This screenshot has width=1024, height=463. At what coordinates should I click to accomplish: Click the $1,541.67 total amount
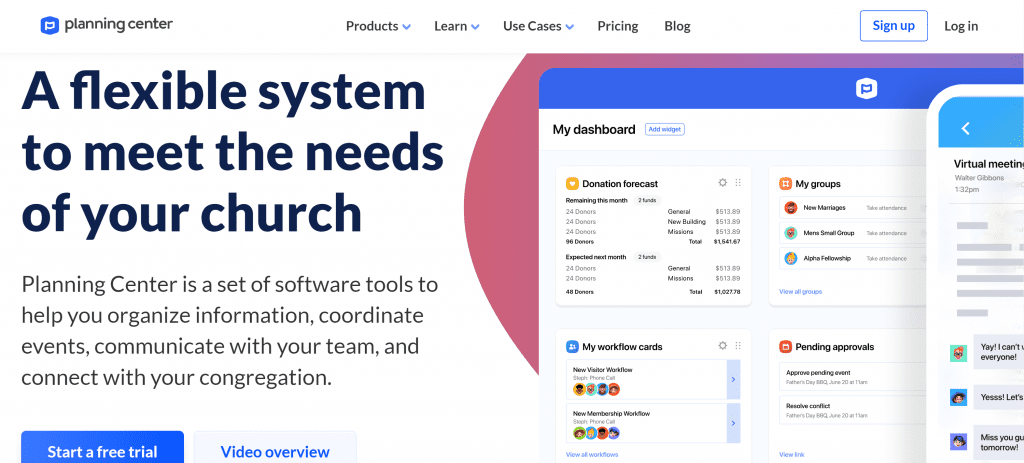tap(727, 242)
